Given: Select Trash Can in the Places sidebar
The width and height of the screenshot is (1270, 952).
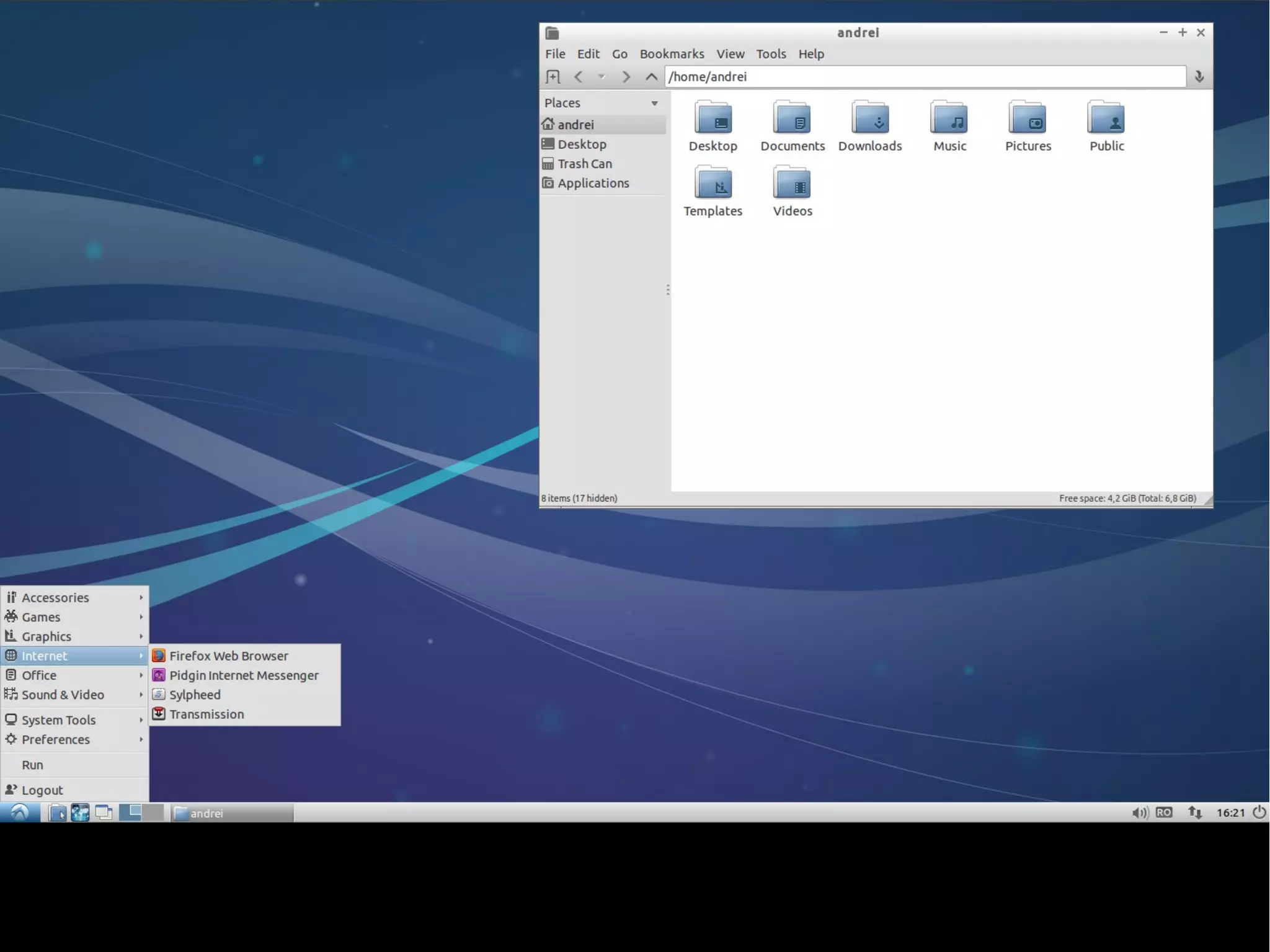Looking at the screenshot, I should [x=584, y=164].
